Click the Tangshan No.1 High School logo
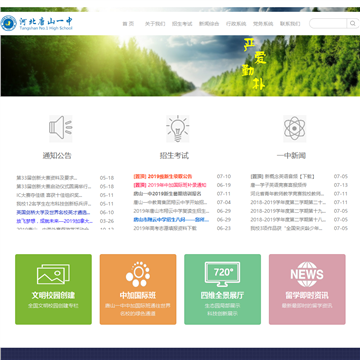Image resolution: width=360 pixels, height=360 pixels. click(x=36, y=23)
